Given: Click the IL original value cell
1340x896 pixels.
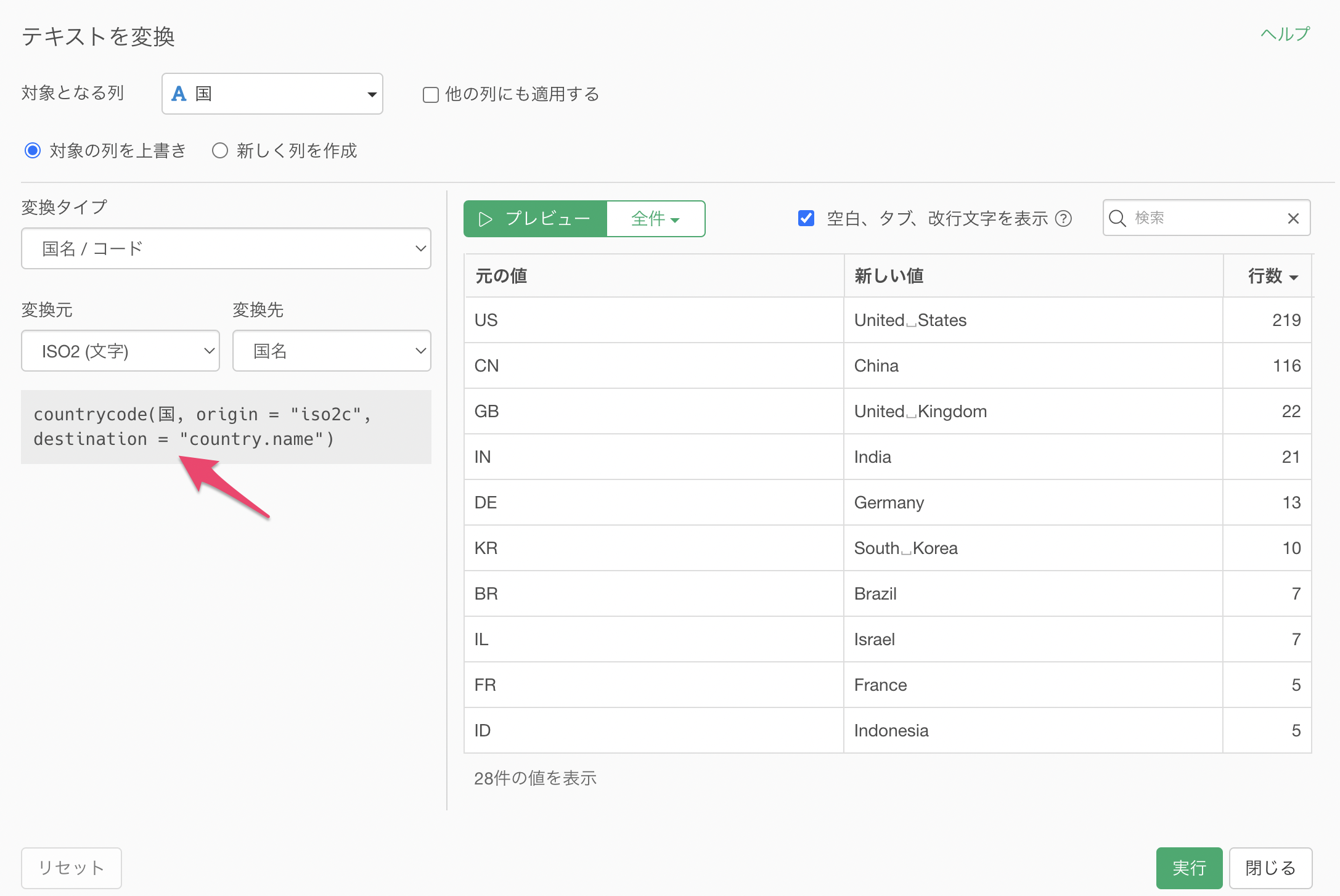Looking at the screenshot, I should 654,639.
